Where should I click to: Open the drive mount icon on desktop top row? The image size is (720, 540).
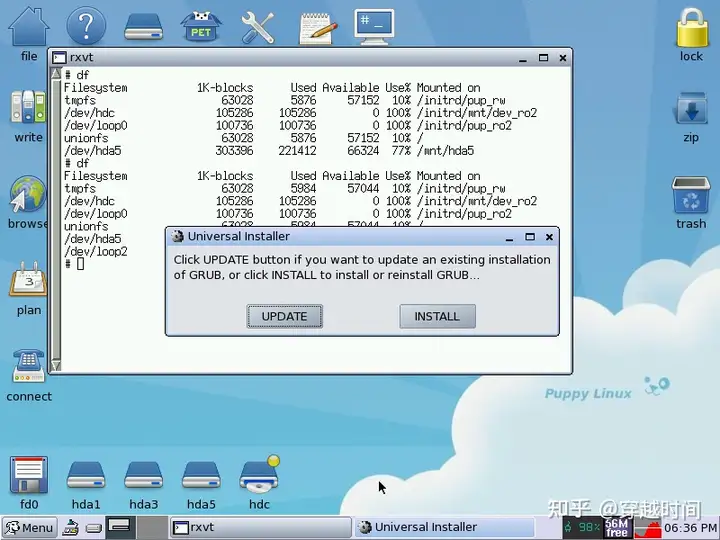pos(144,27)
